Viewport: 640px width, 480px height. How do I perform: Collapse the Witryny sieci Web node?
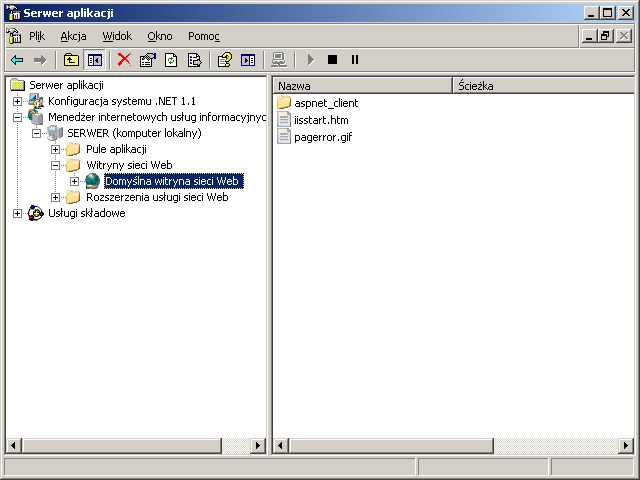pos(56,165)
